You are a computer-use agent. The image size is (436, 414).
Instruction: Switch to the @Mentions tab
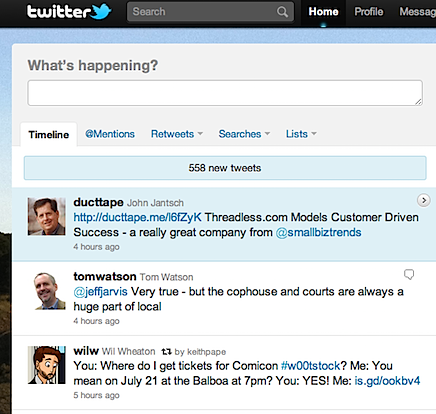pyautogui.click(x=110, y=134)
